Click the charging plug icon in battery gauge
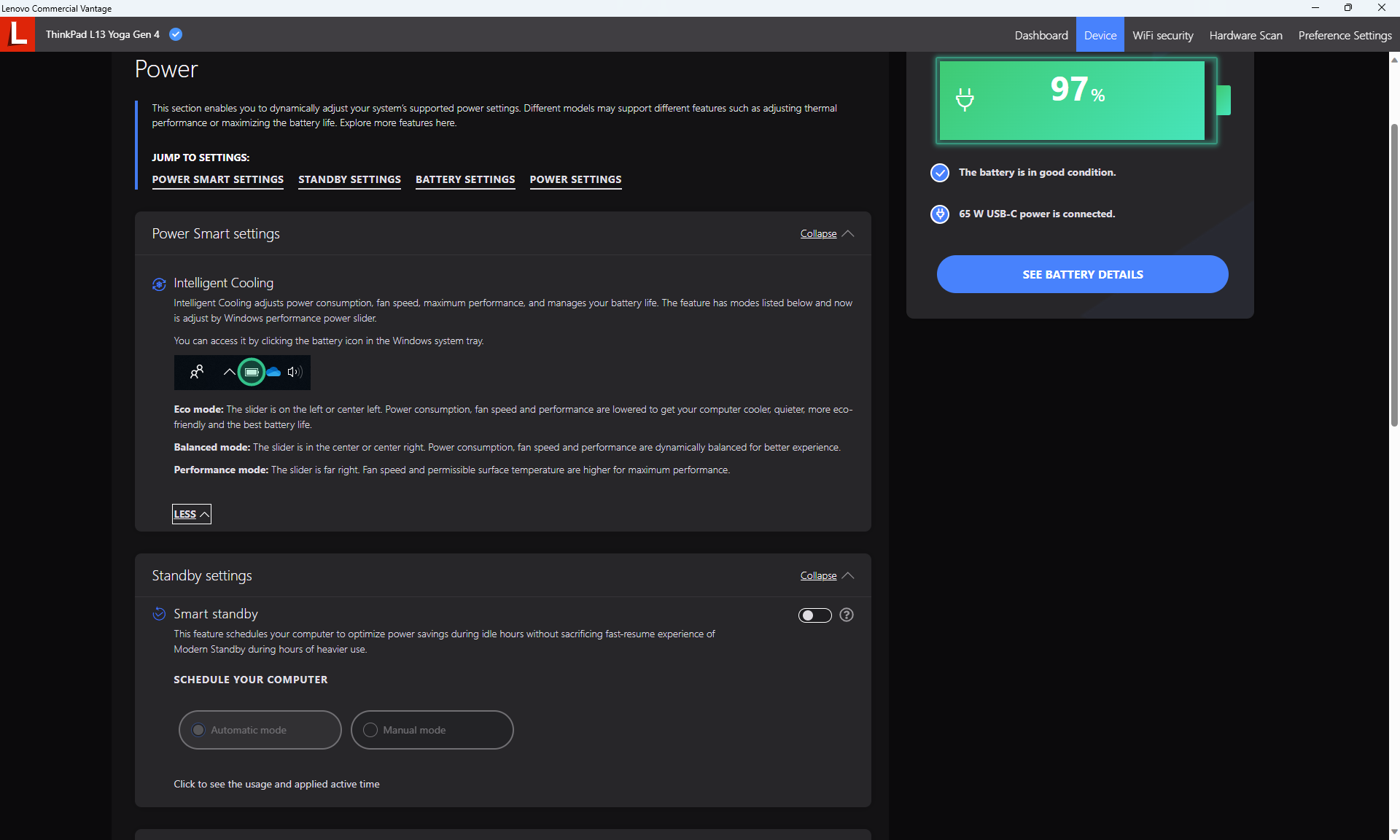Viewport: 1400px width, 840px height. click(965, 99)
